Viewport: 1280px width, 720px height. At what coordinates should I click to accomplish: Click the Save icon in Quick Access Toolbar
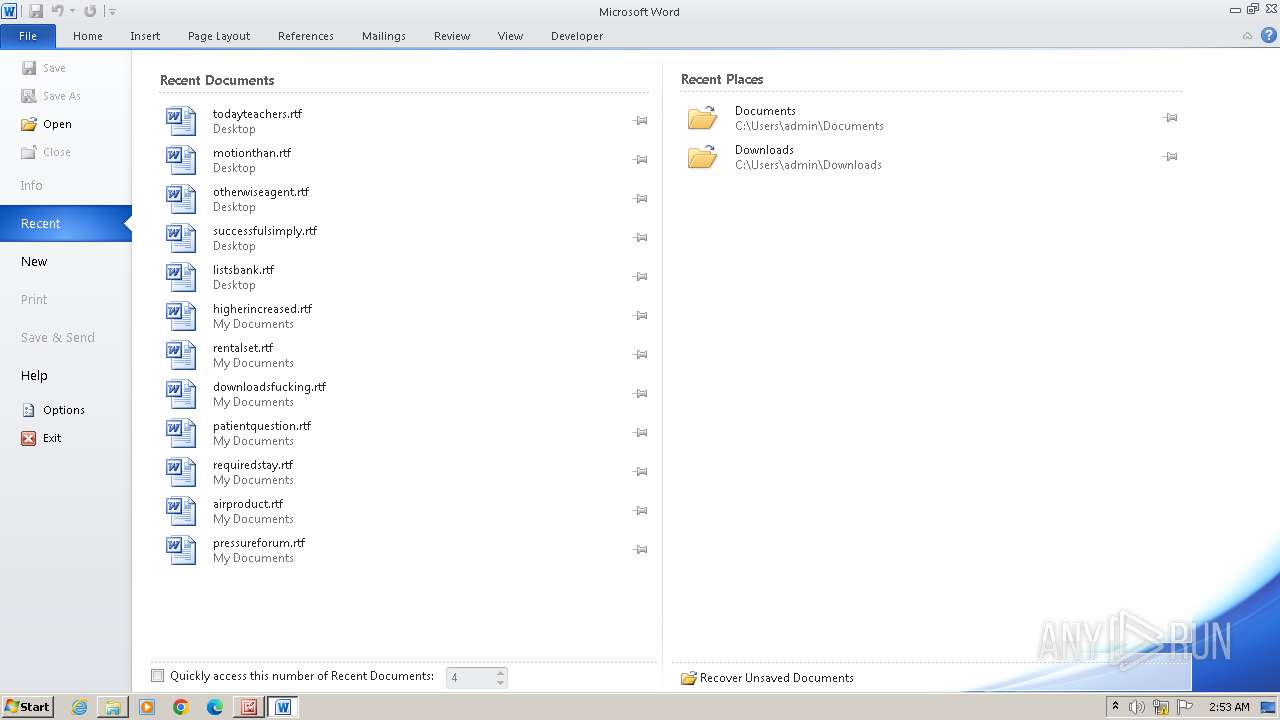(36, 11)
